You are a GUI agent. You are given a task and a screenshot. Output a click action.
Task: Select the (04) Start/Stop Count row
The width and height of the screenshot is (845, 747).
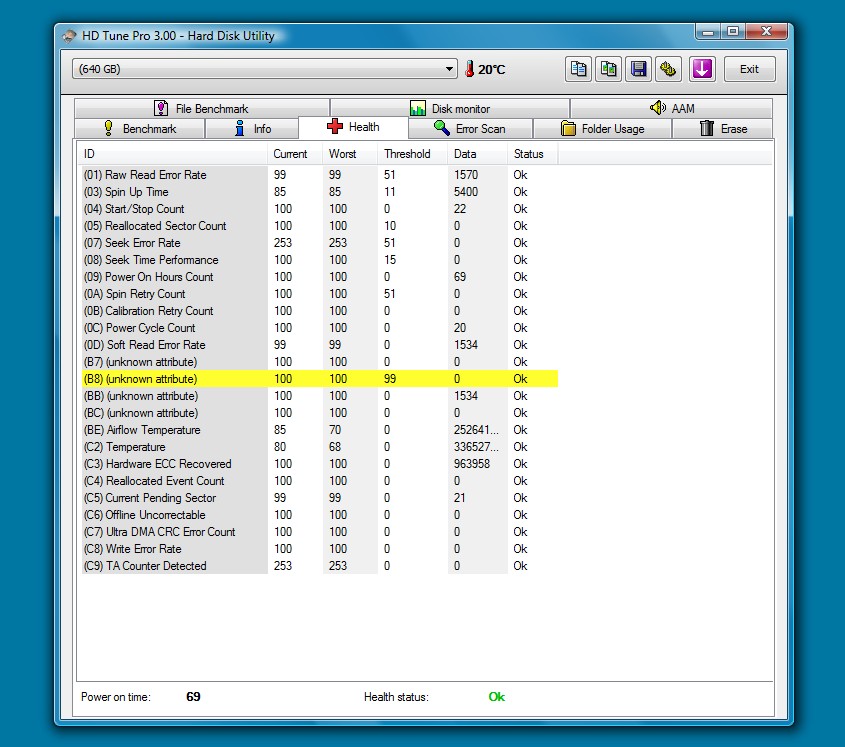click(x=320, y=209)
